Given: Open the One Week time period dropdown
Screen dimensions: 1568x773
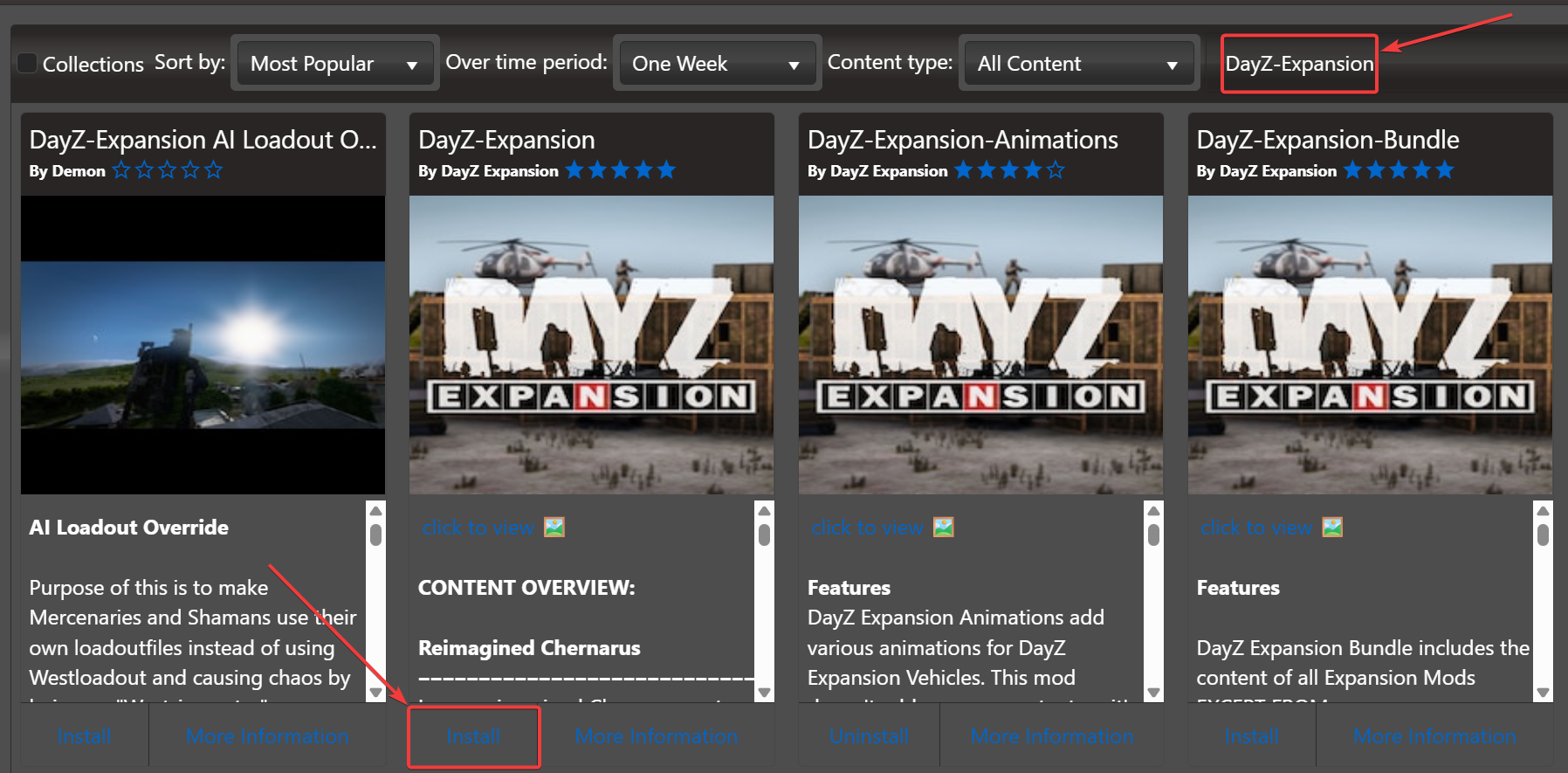Looking at the screenshot, I should (x=717, y=63).
